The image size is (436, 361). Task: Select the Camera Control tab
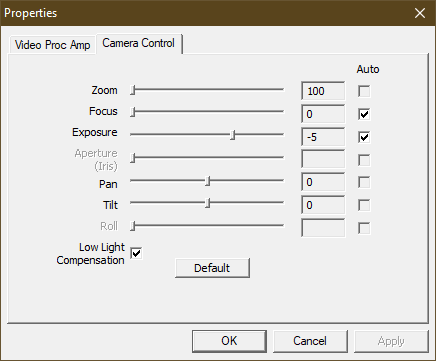click(139, 43)
